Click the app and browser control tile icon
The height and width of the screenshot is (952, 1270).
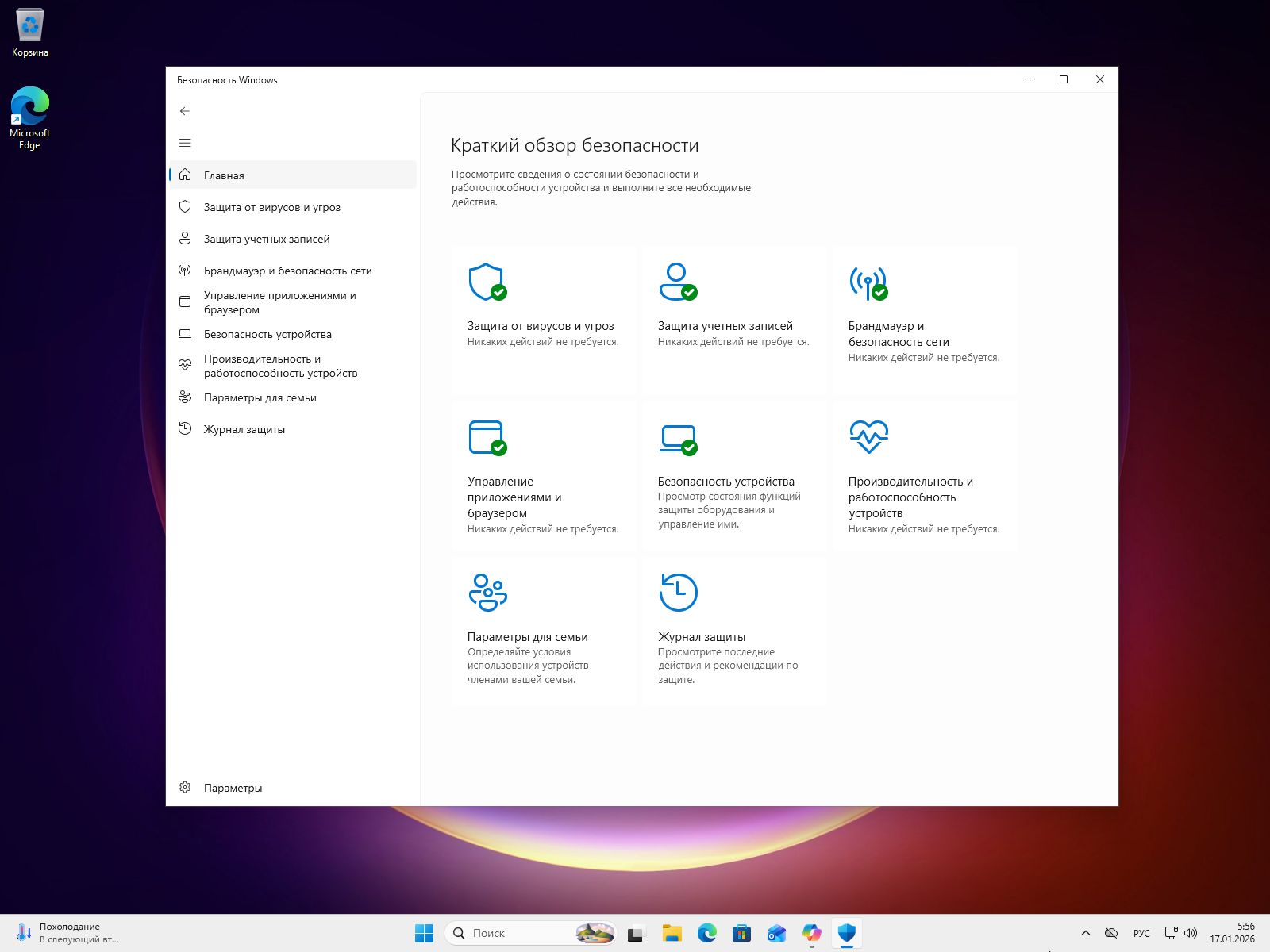click(x=487, y=437)
